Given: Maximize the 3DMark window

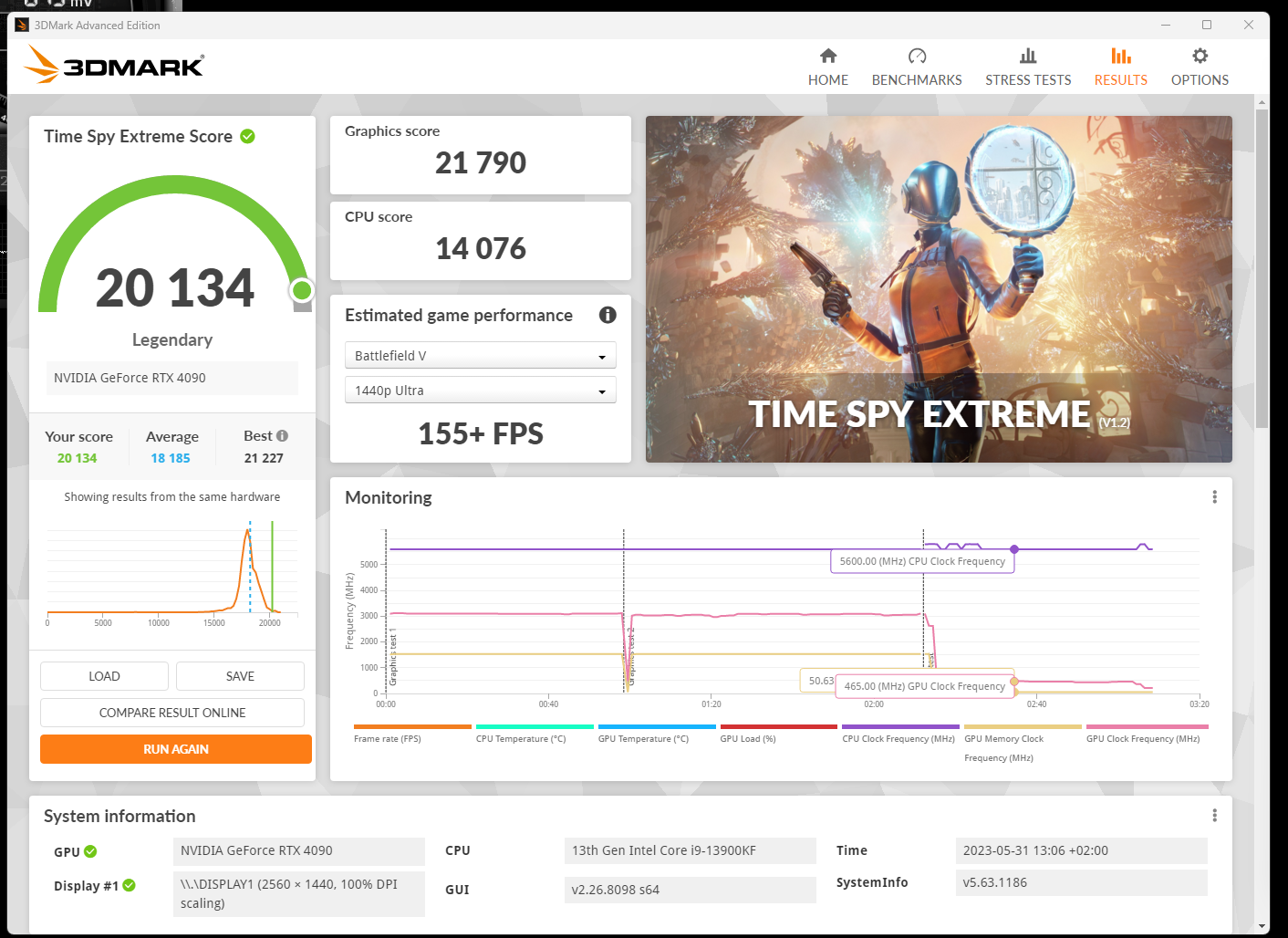Looking at the screenshot, I should [x=1207, y=25].
